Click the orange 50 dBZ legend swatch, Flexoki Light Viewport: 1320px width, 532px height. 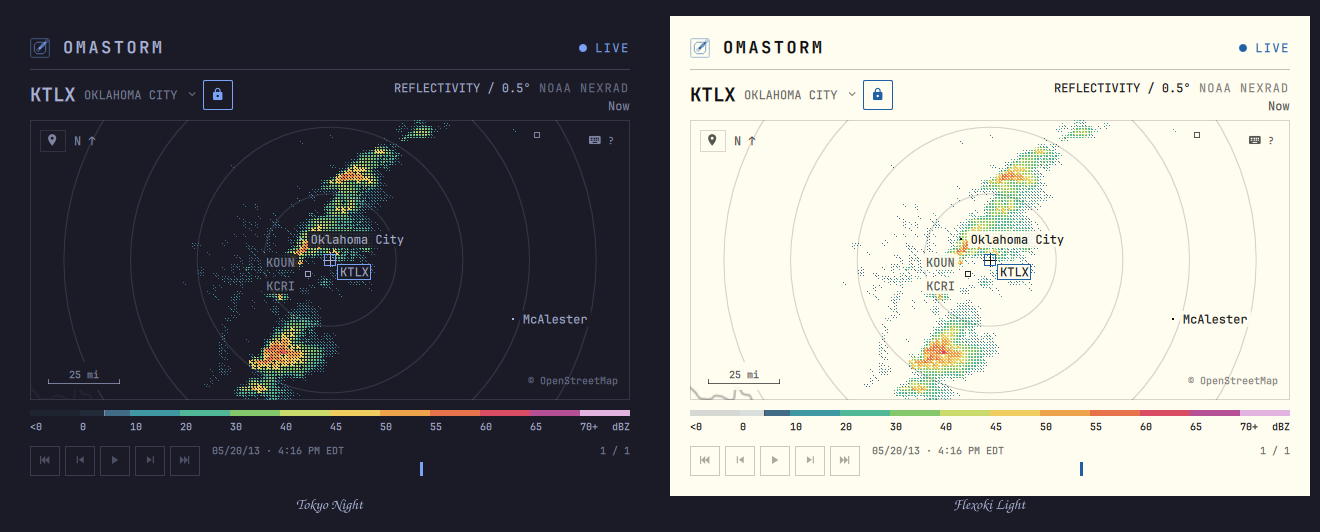(x=1065, y=413)
